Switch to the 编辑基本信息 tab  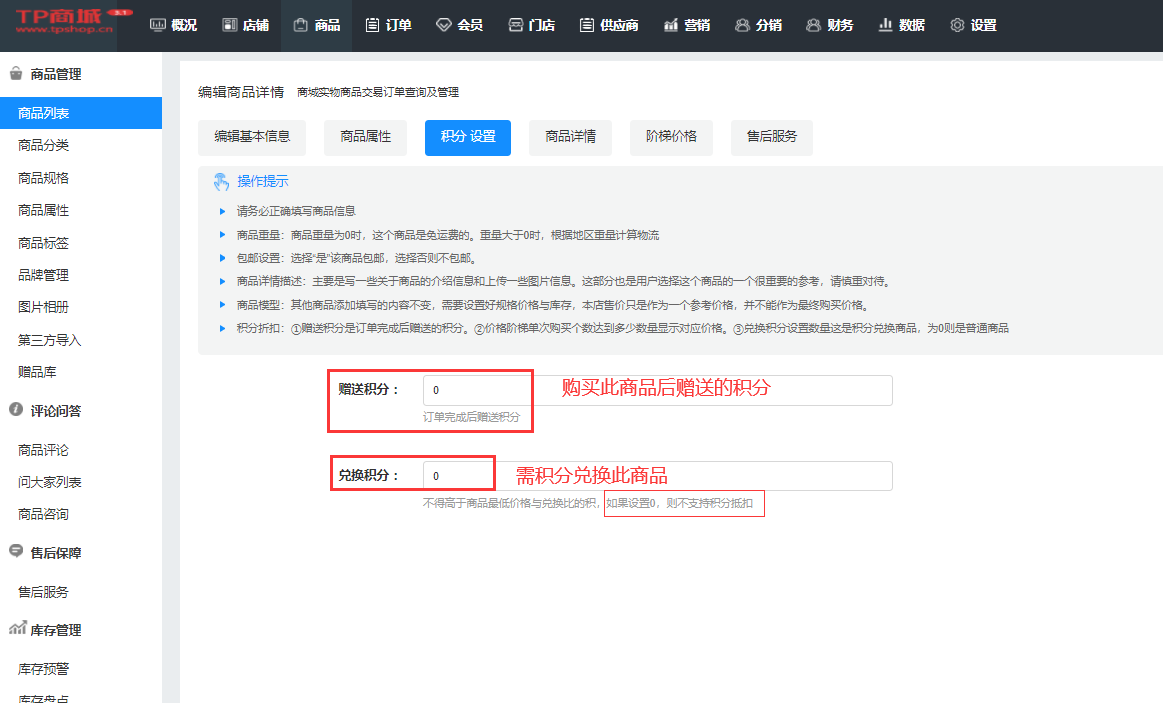click(252, 137)
